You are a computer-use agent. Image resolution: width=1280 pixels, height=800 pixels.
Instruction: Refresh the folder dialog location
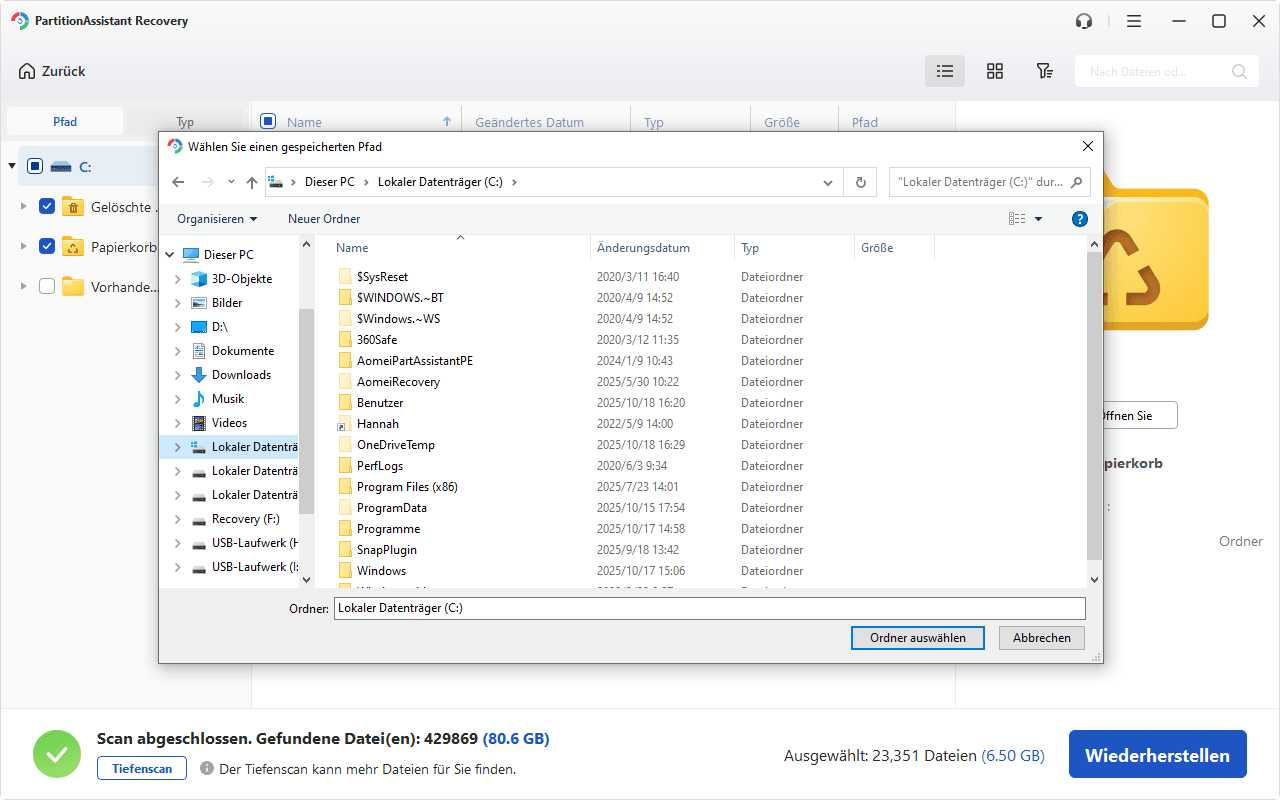[x=860, y=182]
